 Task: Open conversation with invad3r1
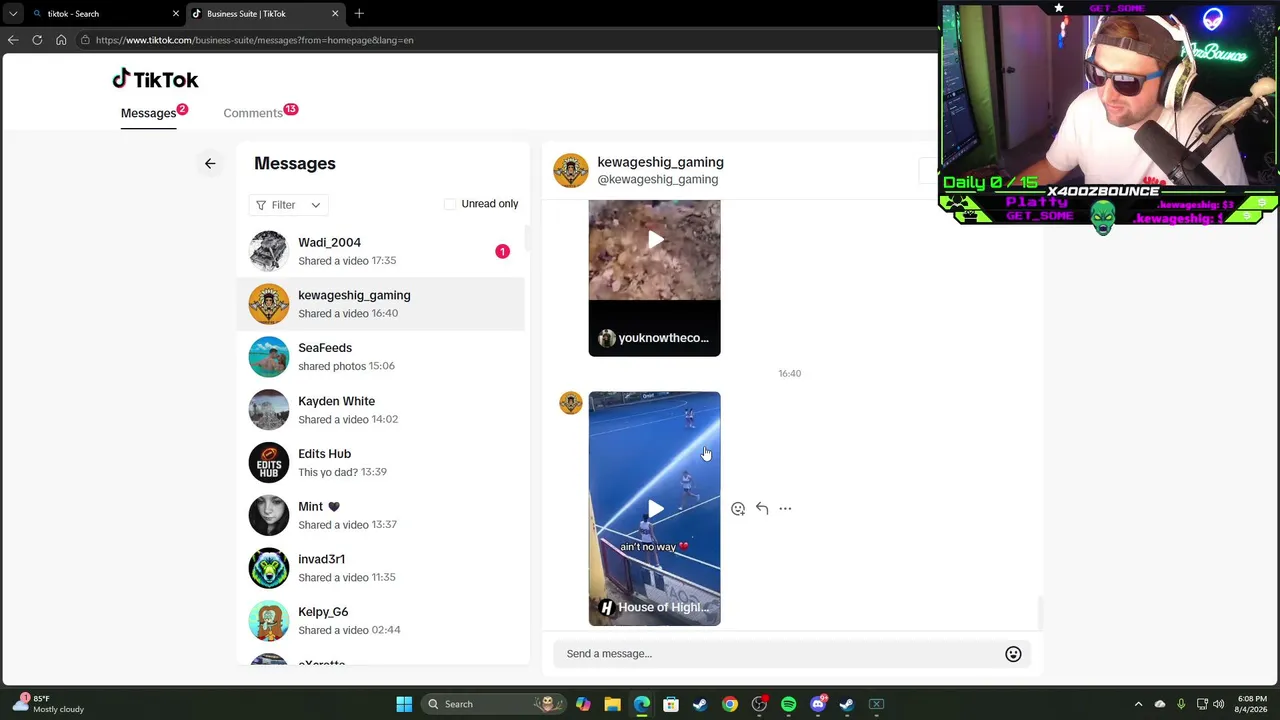coord(381,568)
